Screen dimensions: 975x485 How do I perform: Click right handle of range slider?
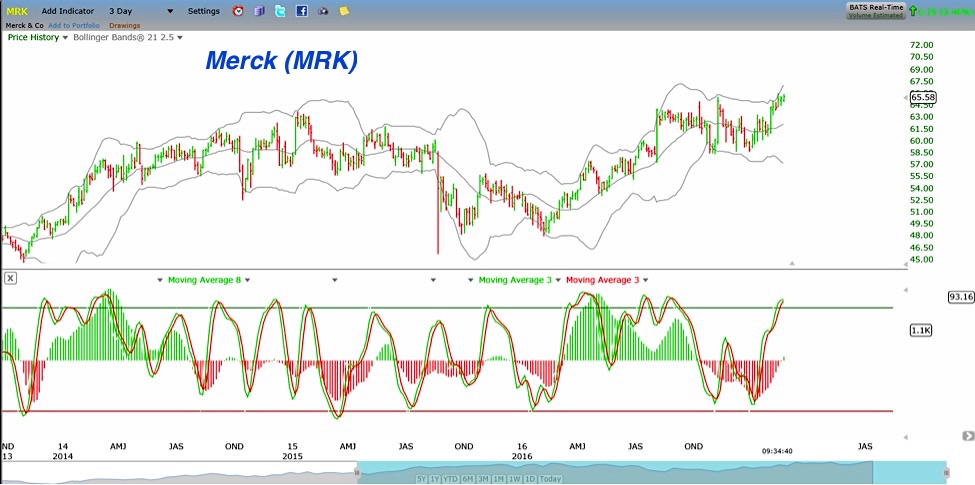(946, 472)
